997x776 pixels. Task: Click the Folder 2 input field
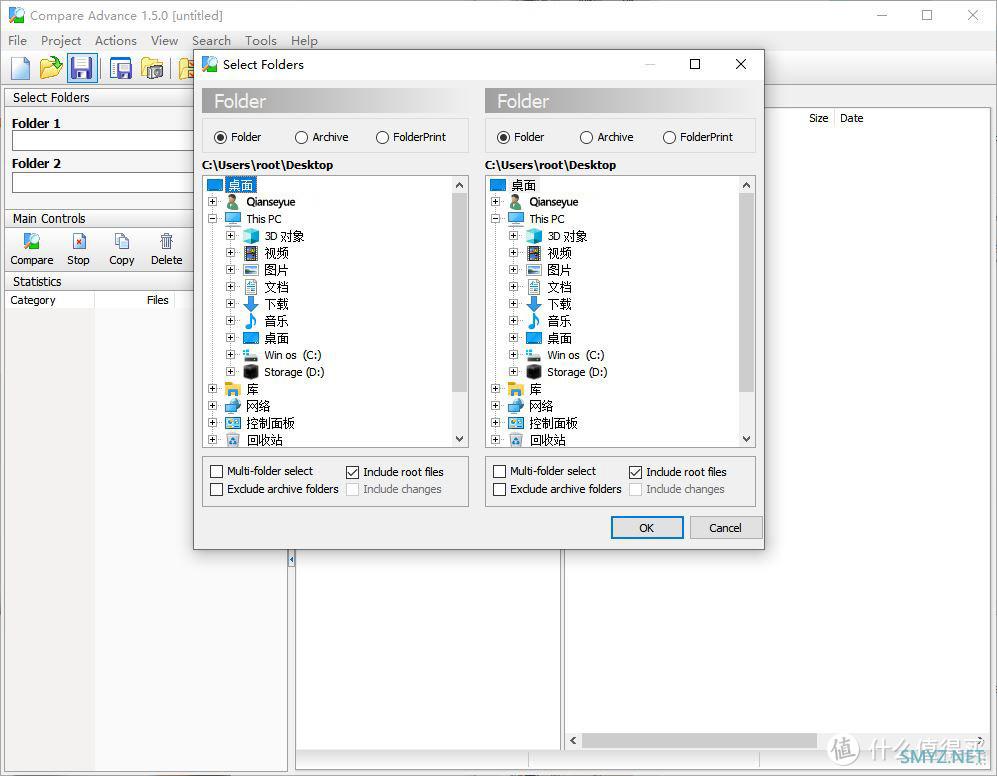pyautogui.click(x=102, y=183)
